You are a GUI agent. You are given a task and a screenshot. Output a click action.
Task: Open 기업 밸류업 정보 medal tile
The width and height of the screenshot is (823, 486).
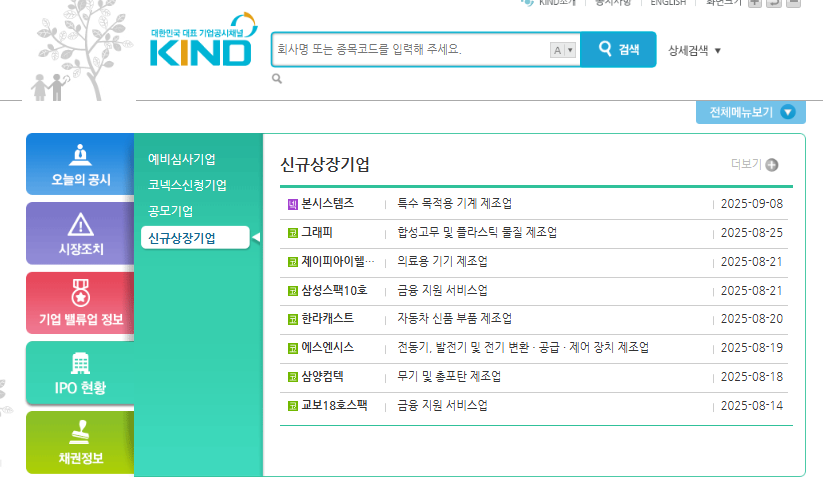(x=80, y=303)
